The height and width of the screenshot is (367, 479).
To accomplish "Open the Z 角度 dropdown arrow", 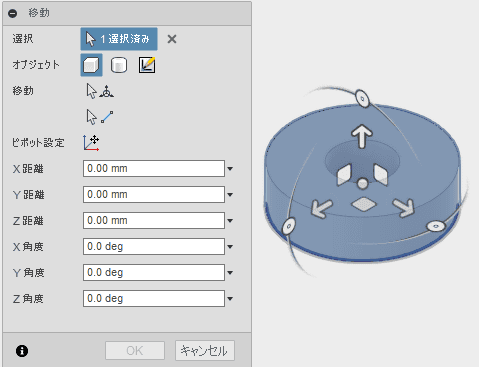I will tap(230, 299).
